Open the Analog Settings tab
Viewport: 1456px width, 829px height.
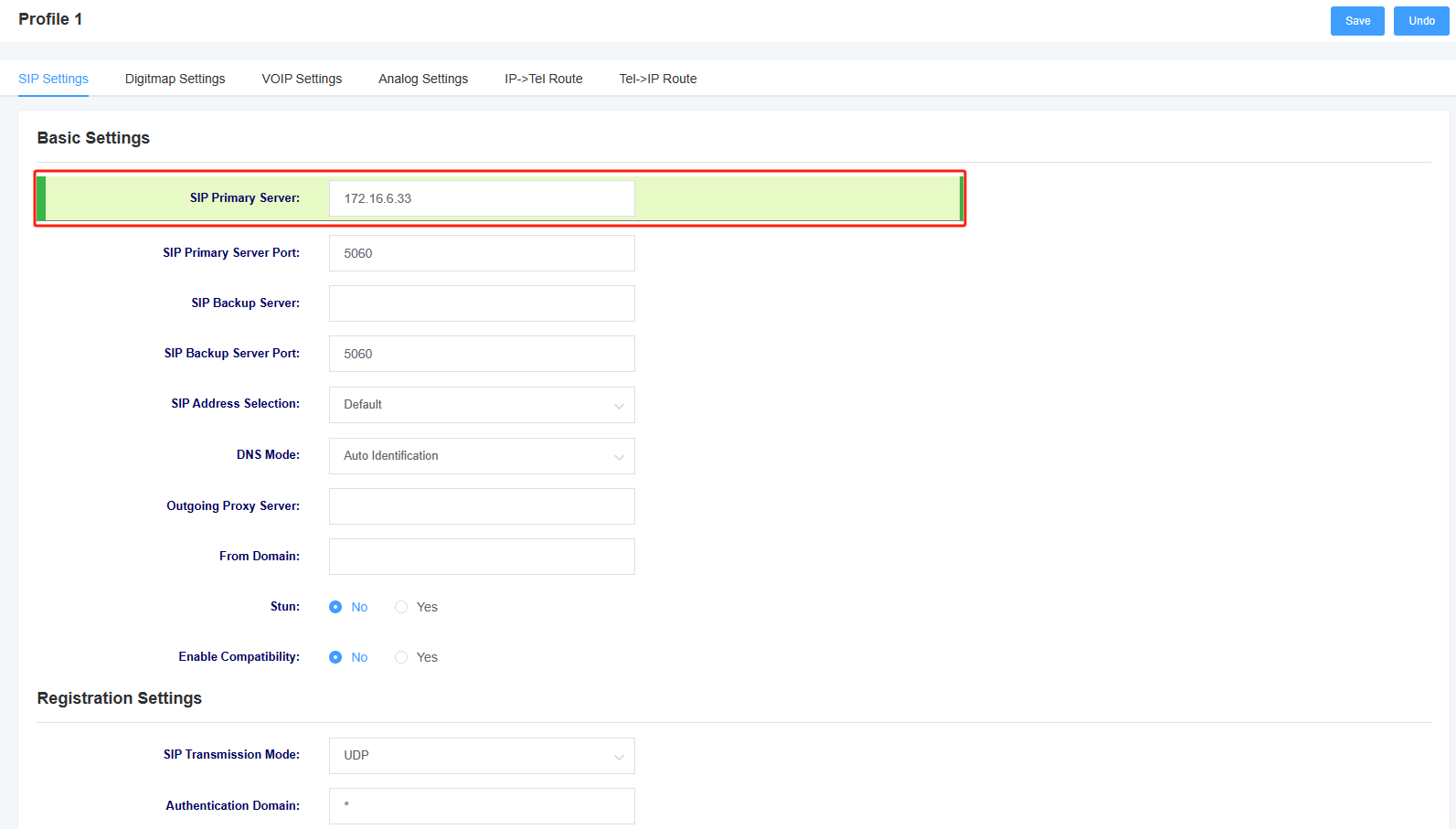click(423, 79)
